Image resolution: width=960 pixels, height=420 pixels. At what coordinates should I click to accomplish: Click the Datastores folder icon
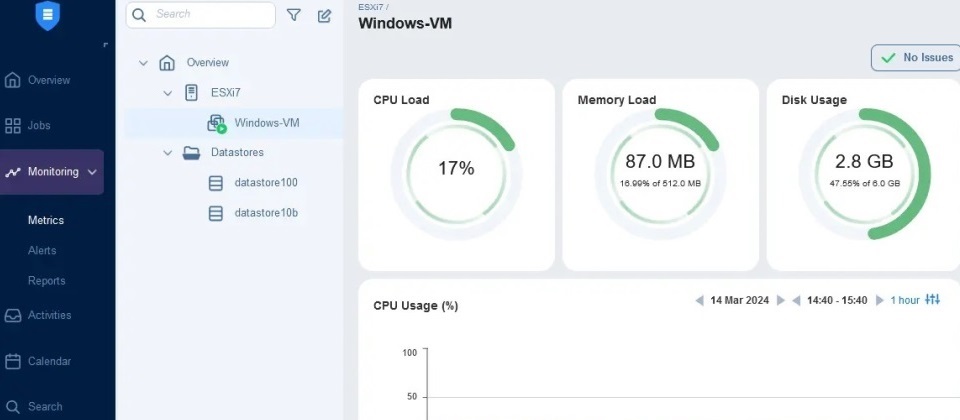pyautogui.click(x=192, y=152)
